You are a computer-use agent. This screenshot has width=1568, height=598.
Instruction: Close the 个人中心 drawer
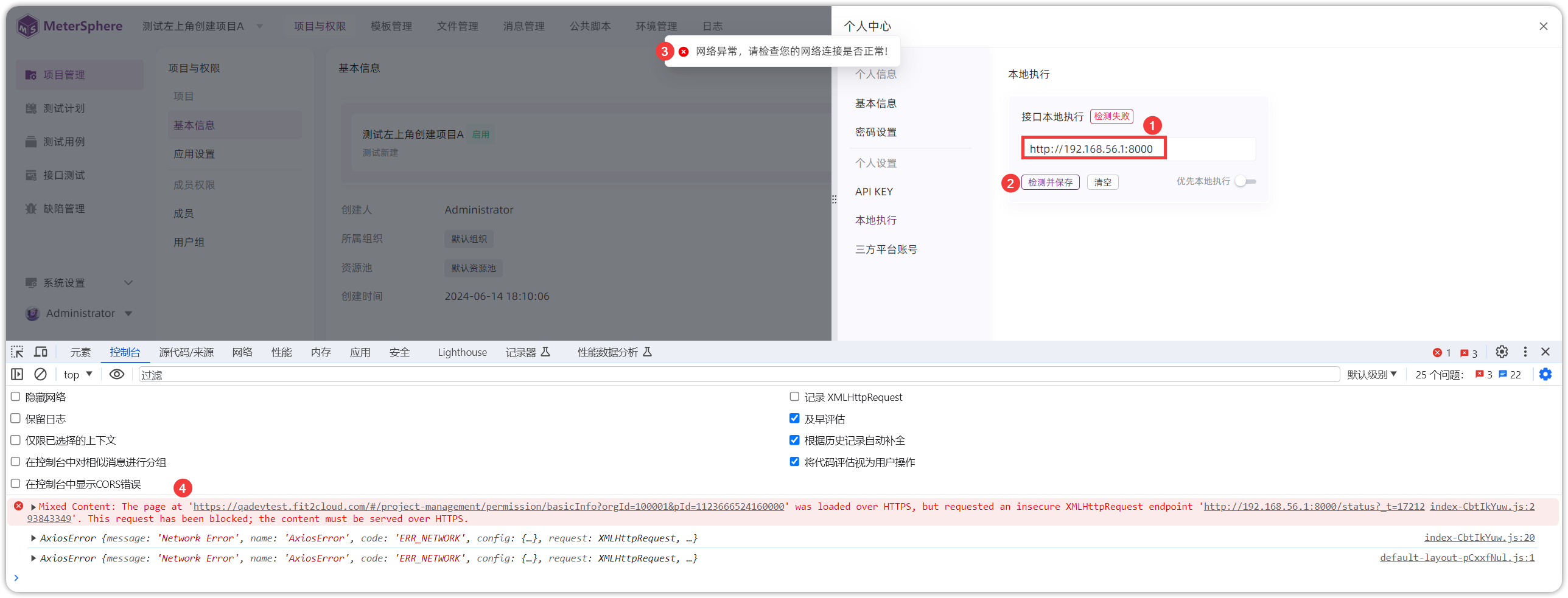1543,26
